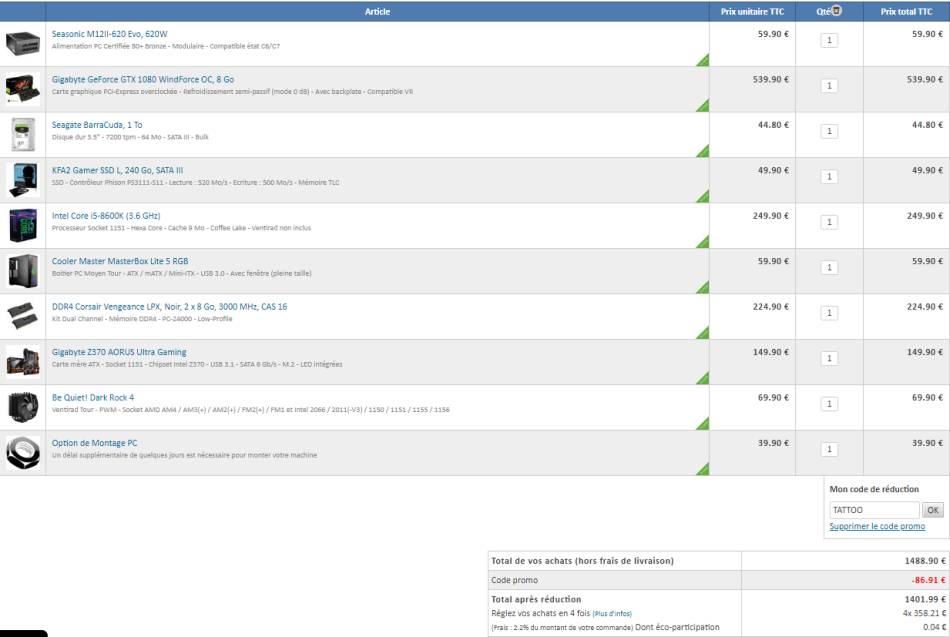Select the Boîtier PC Moyen Tour description
Screen dimensions: 950x637
[x=182, y=273]
